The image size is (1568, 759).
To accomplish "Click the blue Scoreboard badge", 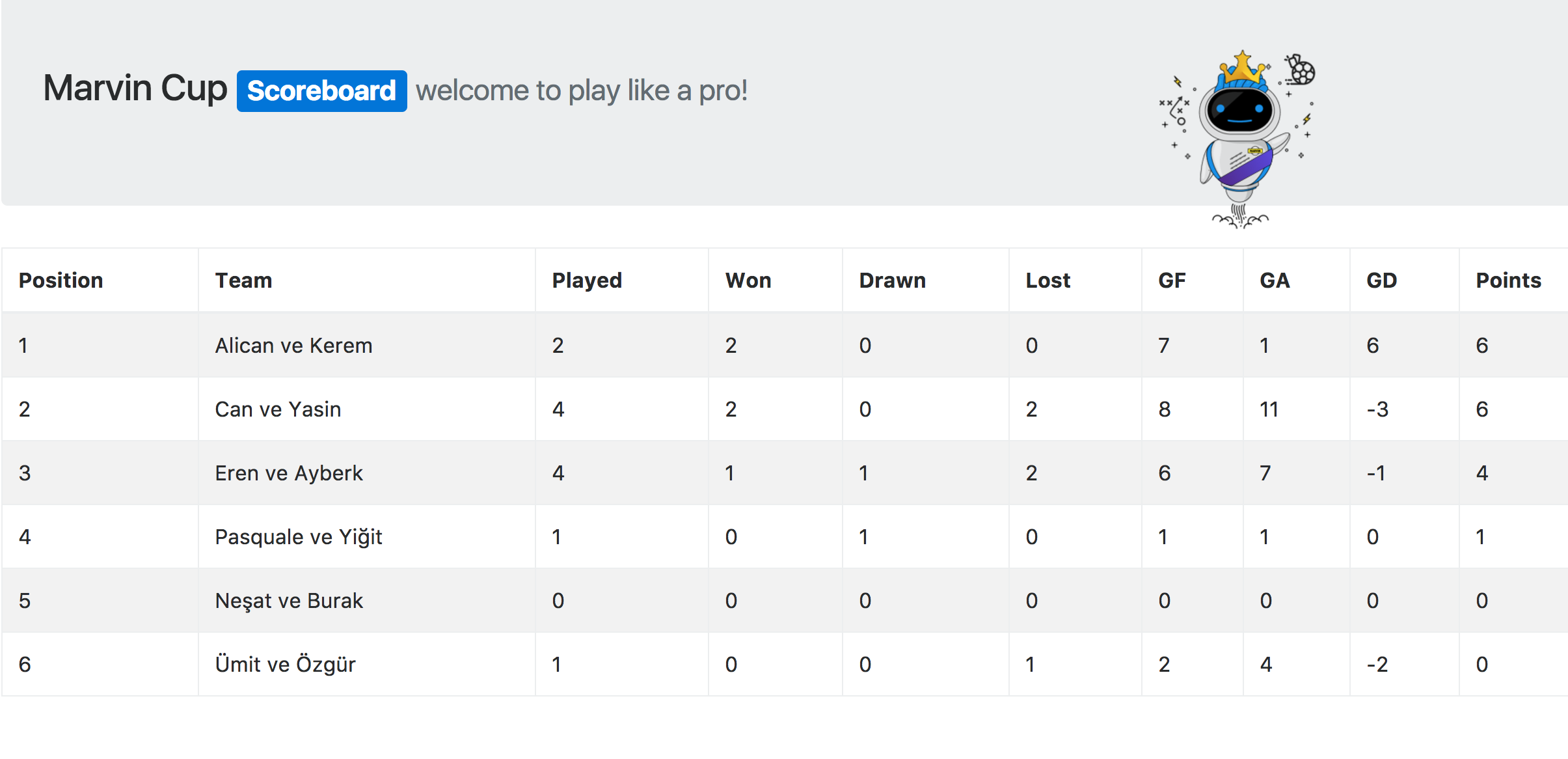I will 321,91.
